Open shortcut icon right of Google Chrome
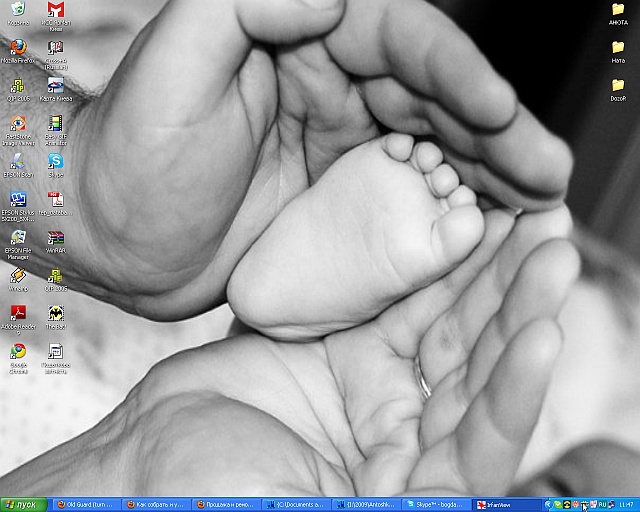The image size is (640, 512). click(x=56, y=358)
